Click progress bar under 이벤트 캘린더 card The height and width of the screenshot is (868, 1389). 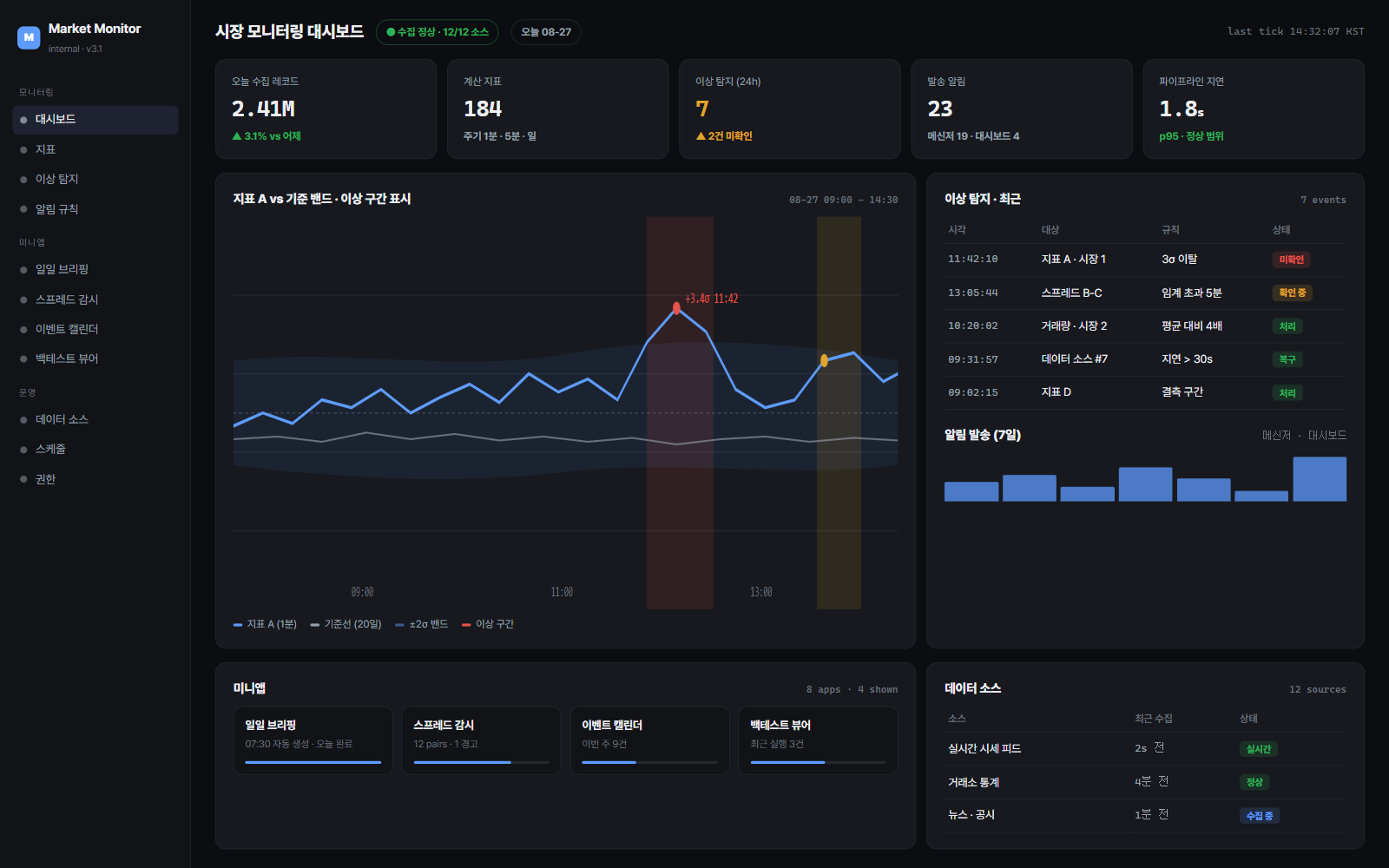(649, 762)
